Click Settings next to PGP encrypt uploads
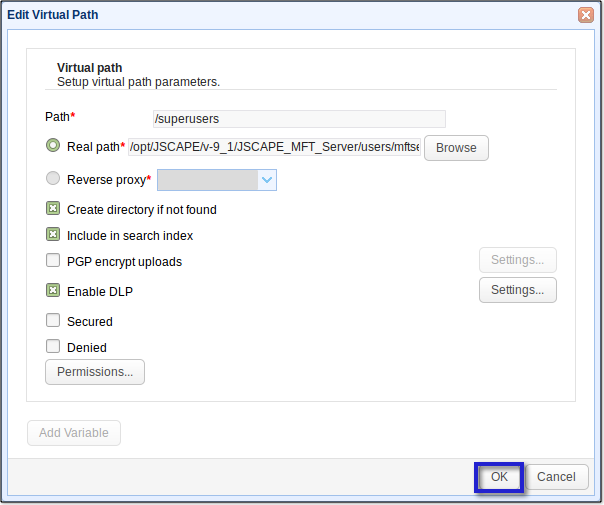The image size is (604, 505). tap(517, 260)
